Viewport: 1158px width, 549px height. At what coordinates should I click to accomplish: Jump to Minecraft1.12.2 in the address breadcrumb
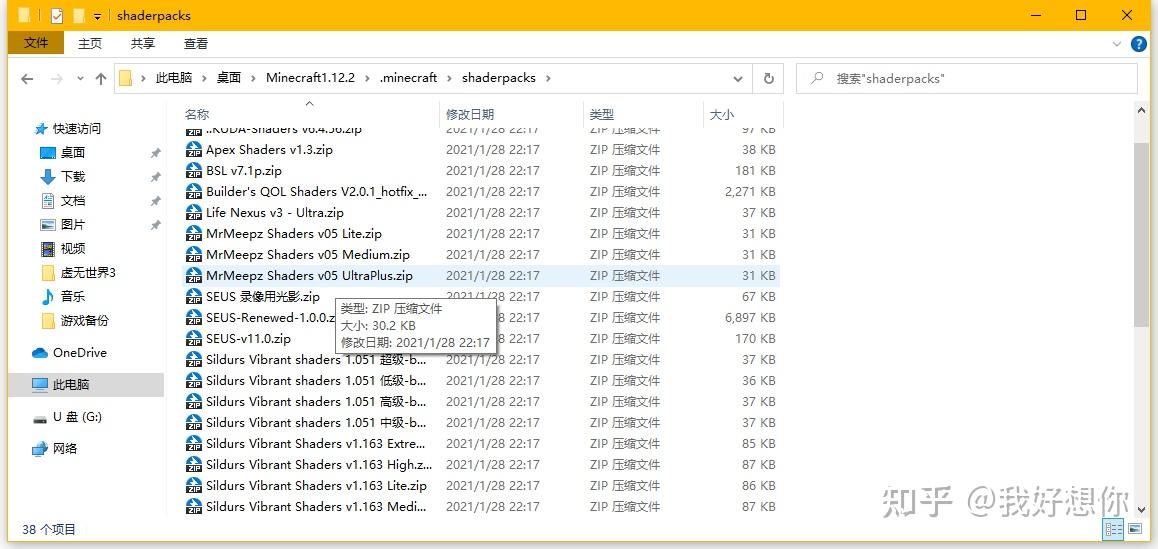tap(310, 78)
